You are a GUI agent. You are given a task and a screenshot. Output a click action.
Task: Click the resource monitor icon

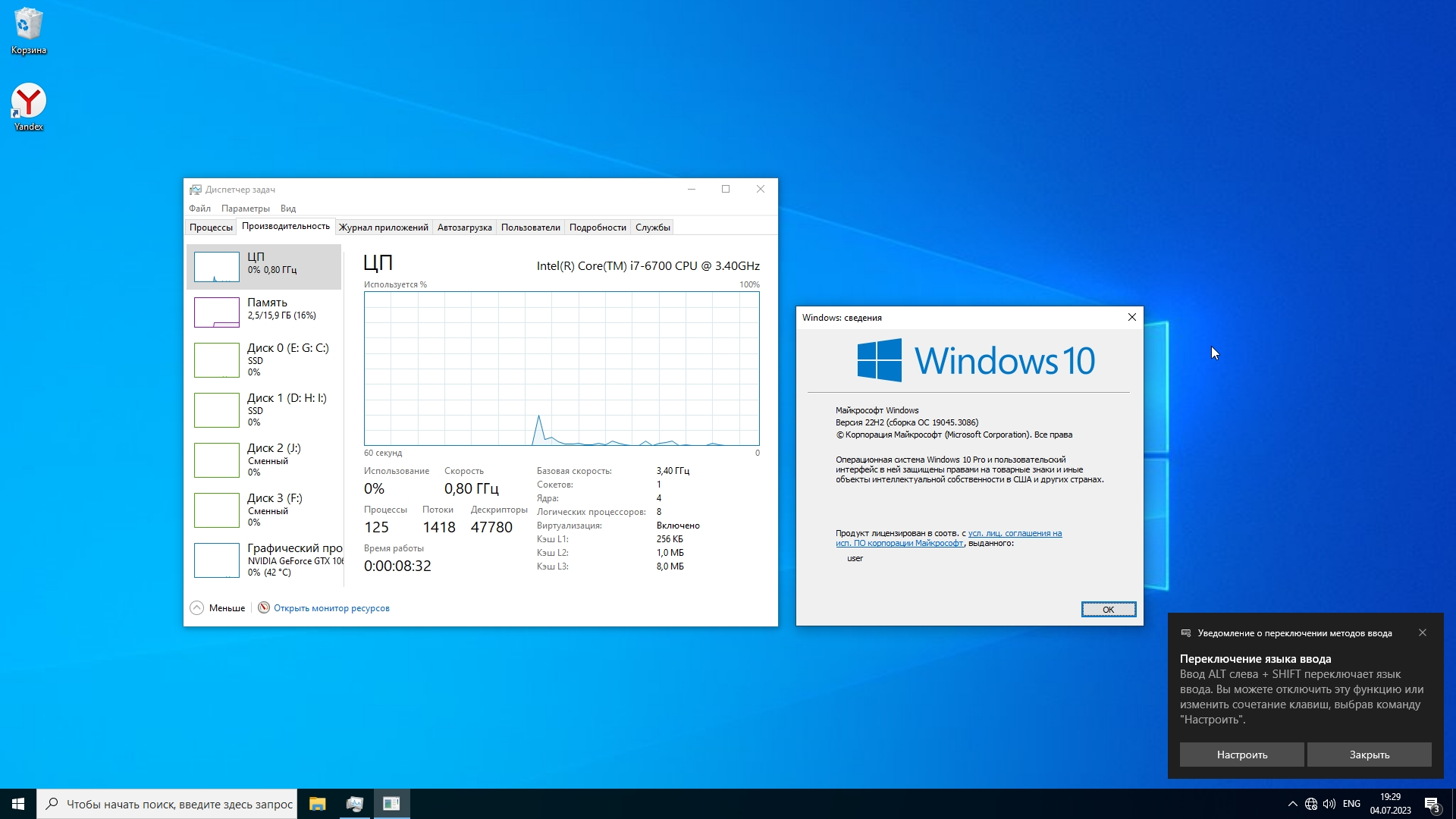coord(264,607)
